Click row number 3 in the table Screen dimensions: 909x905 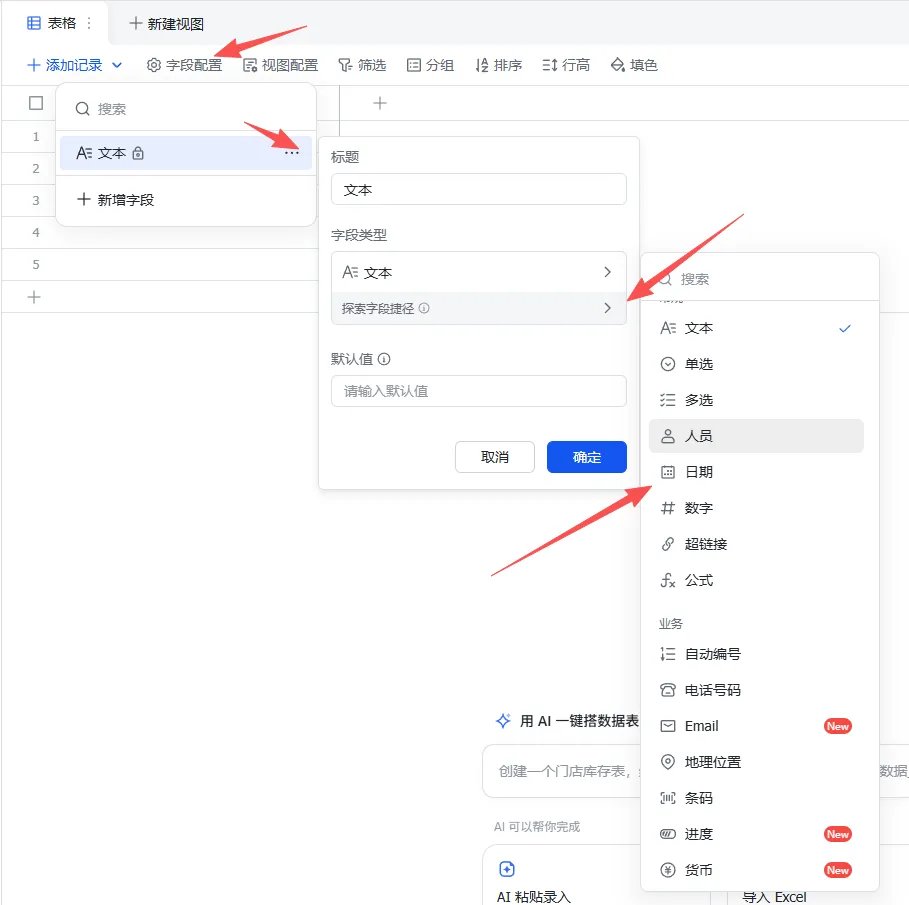[36, 201]
